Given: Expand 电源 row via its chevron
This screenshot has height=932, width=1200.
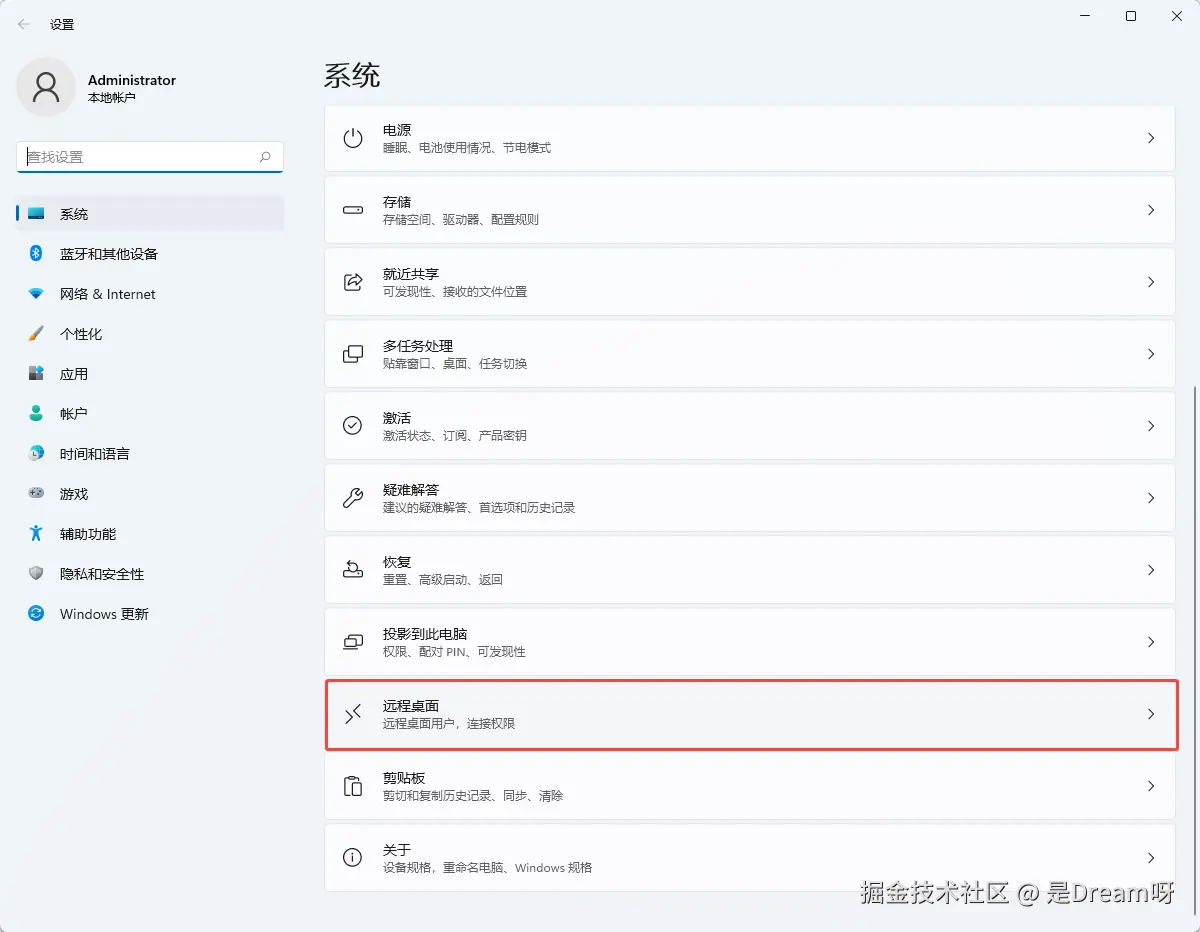Looking at the screenshot, I should (x=1151, y=138).
